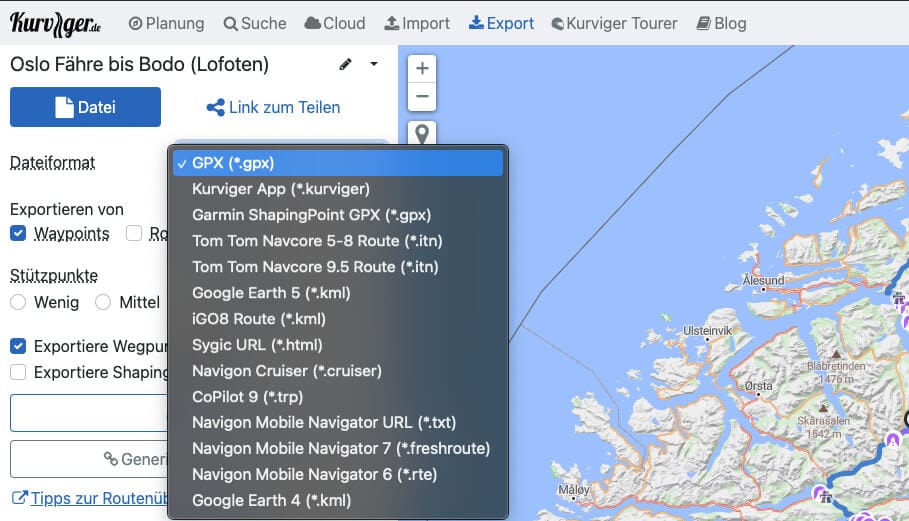Zoom in on the map
This screenshot has width=909, height=521.
[x=422, y=69]
